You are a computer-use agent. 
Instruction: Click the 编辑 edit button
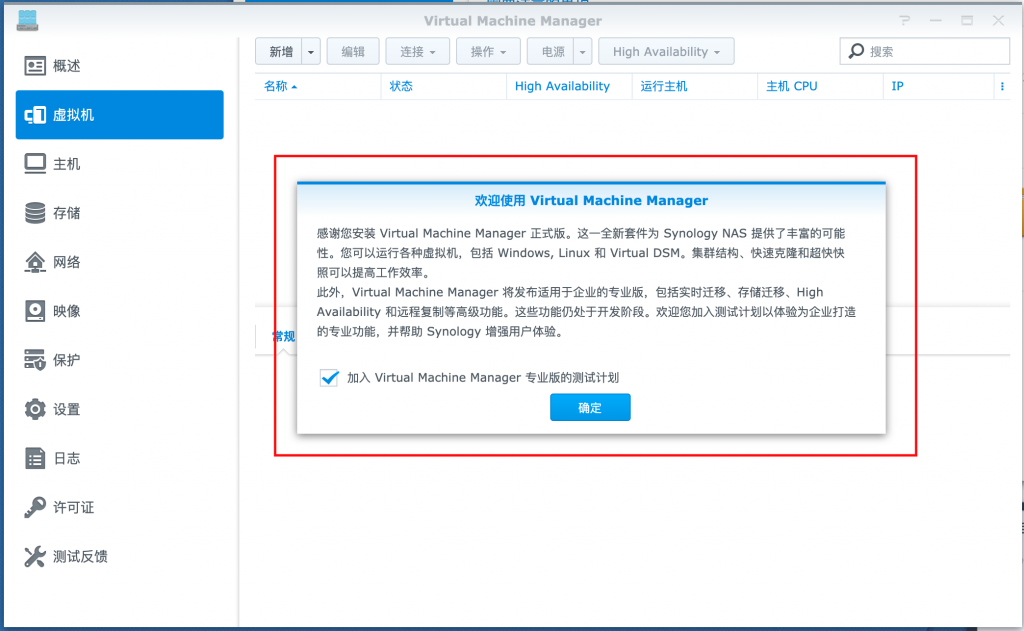tap(353, 52)
